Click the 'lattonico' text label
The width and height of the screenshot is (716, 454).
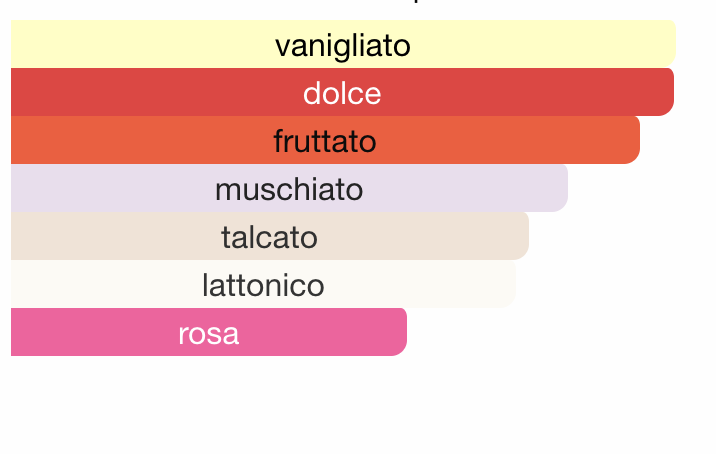[x=263, y=285]
